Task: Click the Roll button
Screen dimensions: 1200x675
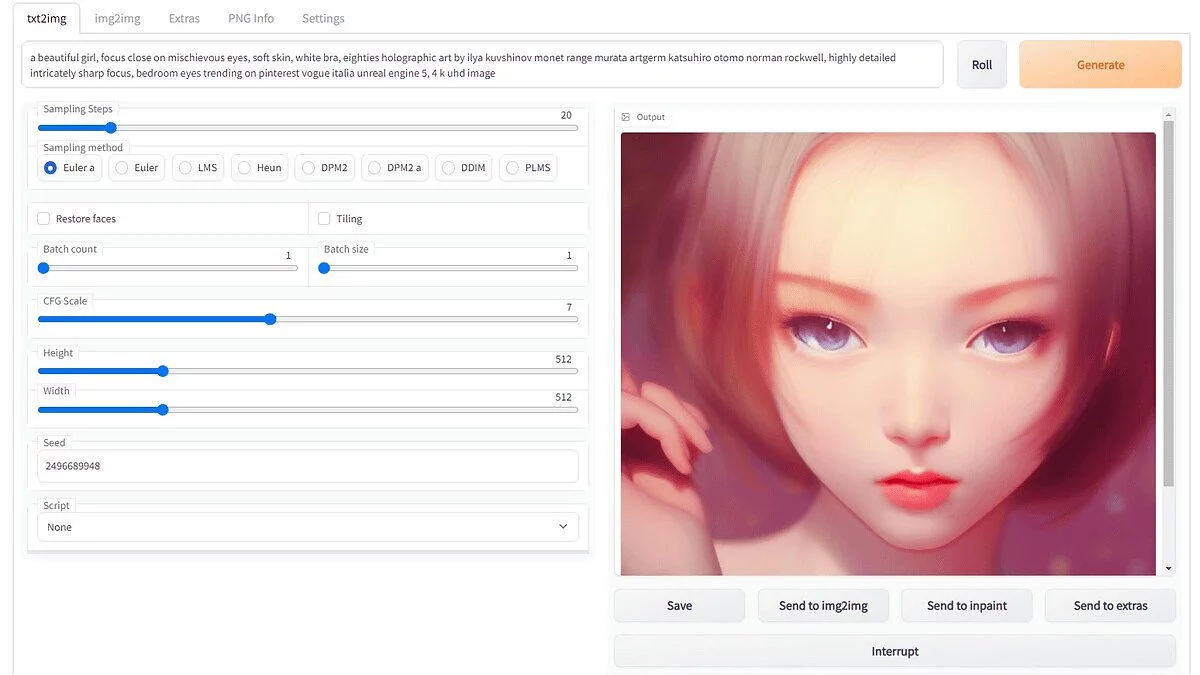Action: (982, 65)
